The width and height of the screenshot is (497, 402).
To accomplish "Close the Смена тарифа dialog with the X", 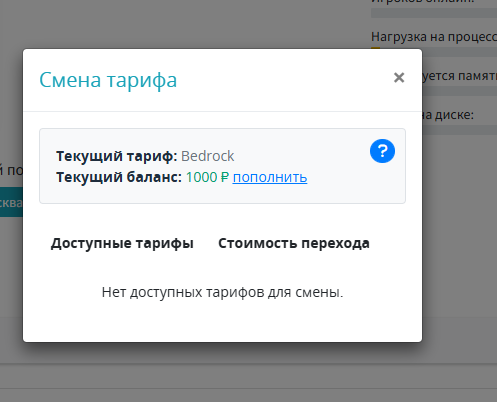I will click(x=399, y=78).
